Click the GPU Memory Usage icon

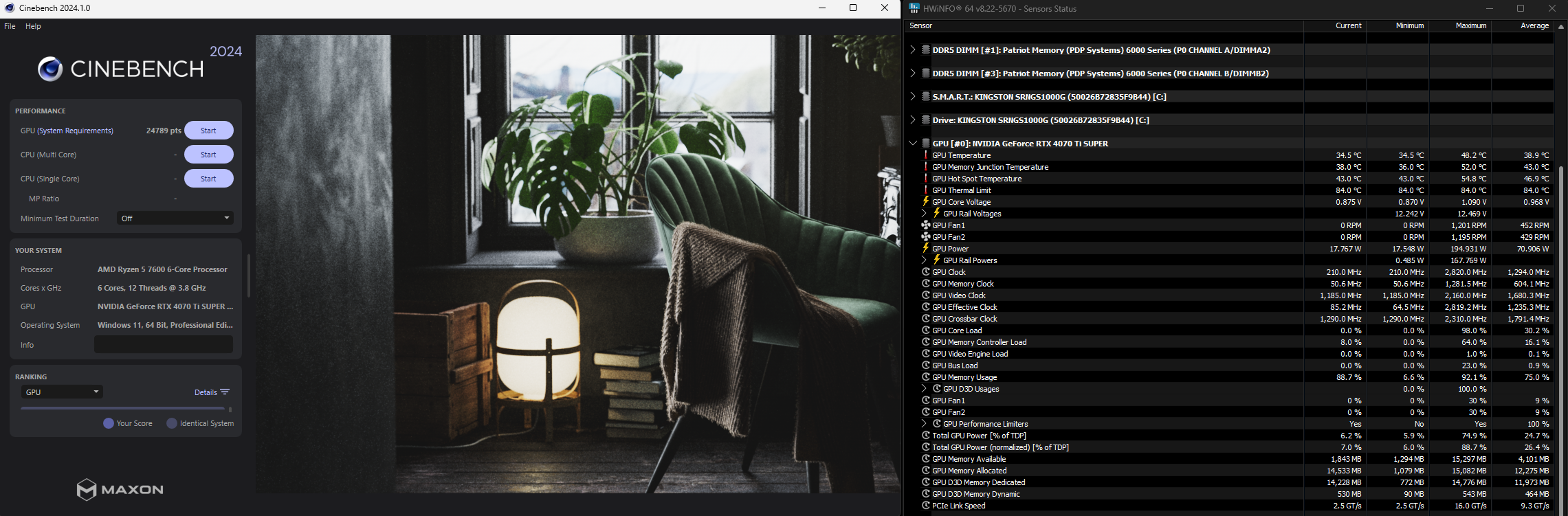point(926,377)
